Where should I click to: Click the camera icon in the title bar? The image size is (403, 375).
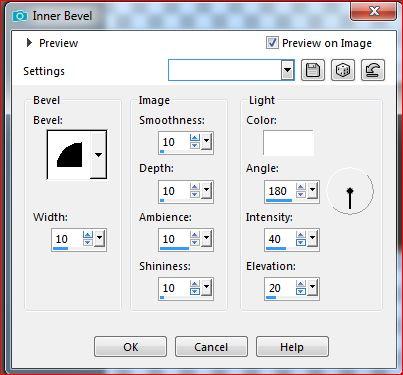(20, 16)
